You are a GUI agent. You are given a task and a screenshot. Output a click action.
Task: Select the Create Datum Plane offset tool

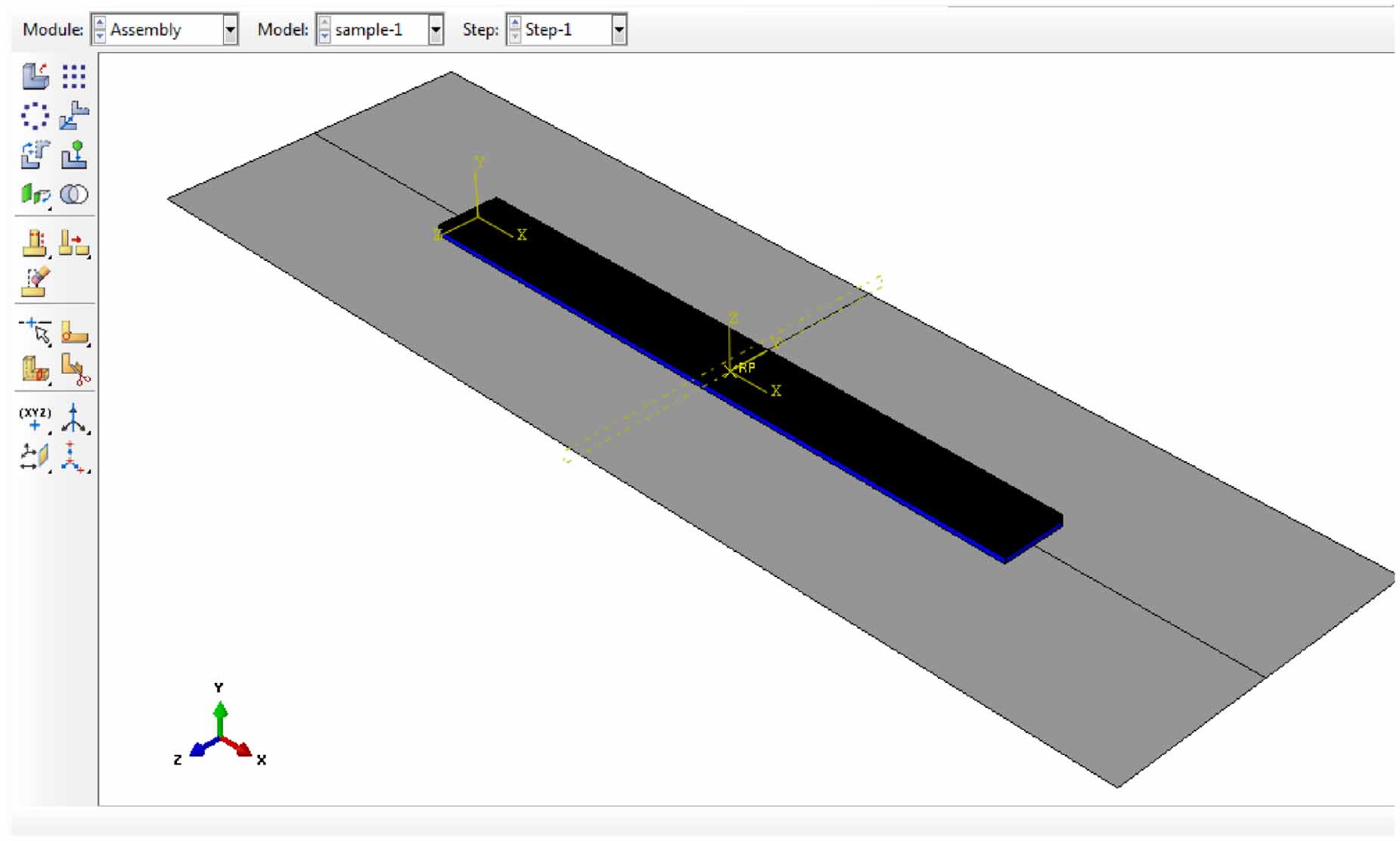pyautogui.click(x=35, y=458)
